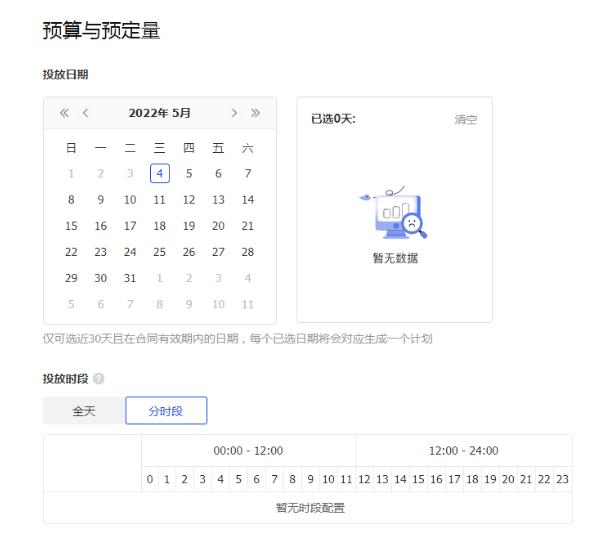Viewport: 616px width, 548px height.
Task: Click hour 23 in the time-slot header row
Action: pyautogui.click(x=563, y=479)
